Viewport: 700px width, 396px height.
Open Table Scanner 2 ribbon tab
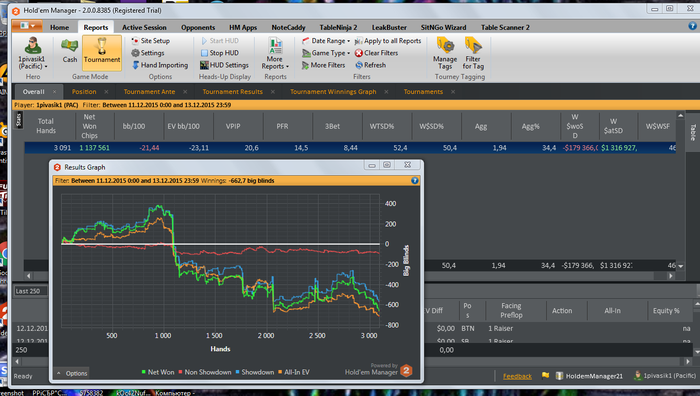click(505, 27)
